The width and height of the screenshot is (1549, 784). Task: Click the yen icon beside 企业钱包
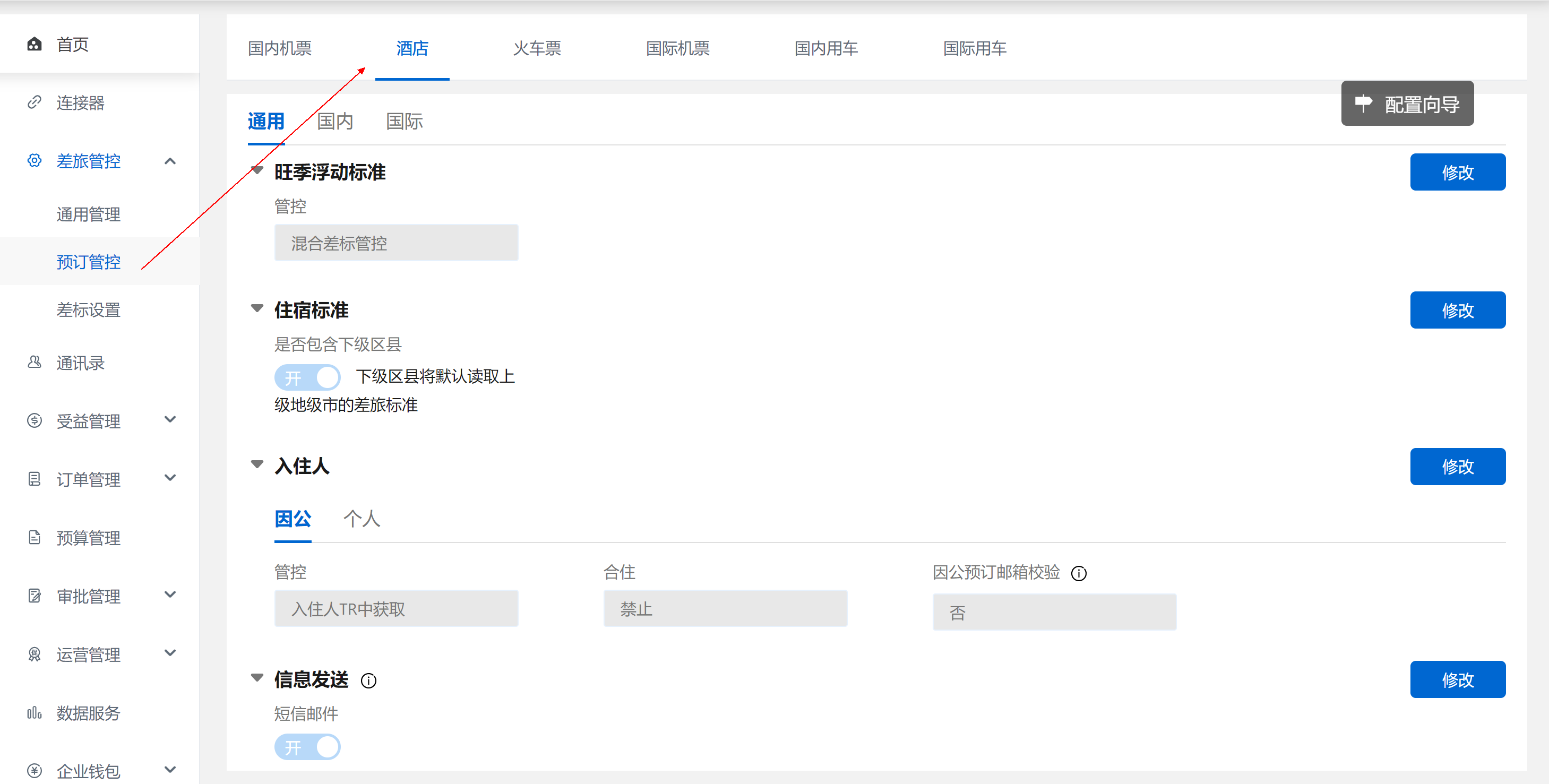click(35, 771)
